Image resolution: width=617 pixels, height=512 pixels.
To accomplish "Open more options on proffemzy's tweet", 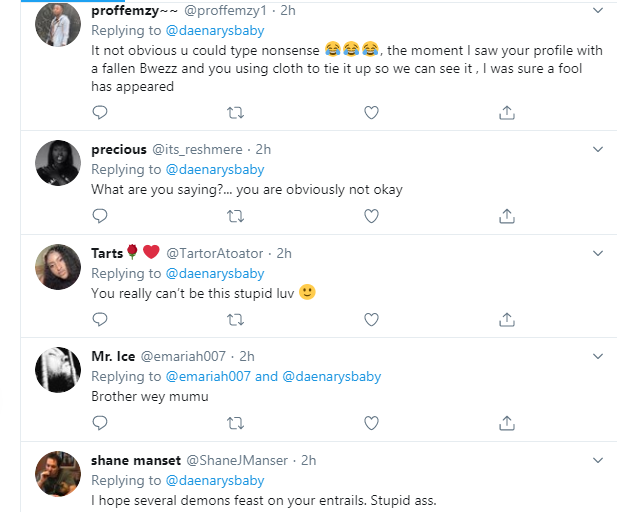I will point(598,11).
